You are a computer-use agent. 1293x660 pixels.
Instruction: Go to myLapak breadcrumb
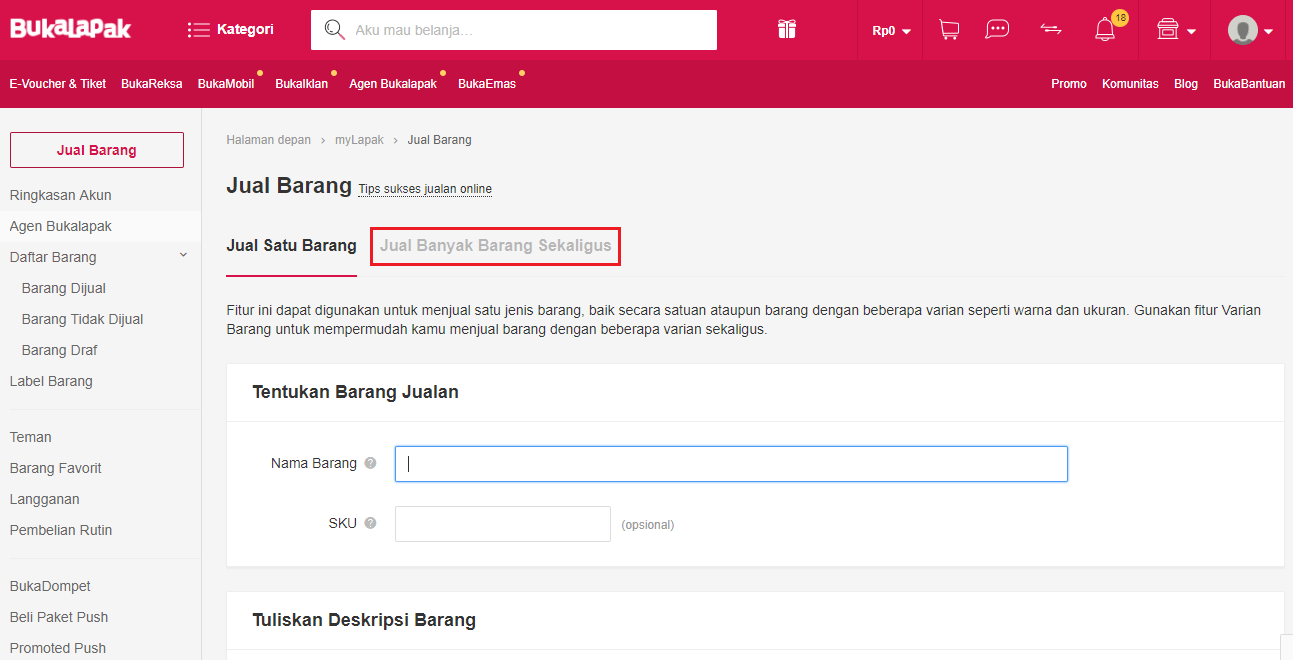359,140
